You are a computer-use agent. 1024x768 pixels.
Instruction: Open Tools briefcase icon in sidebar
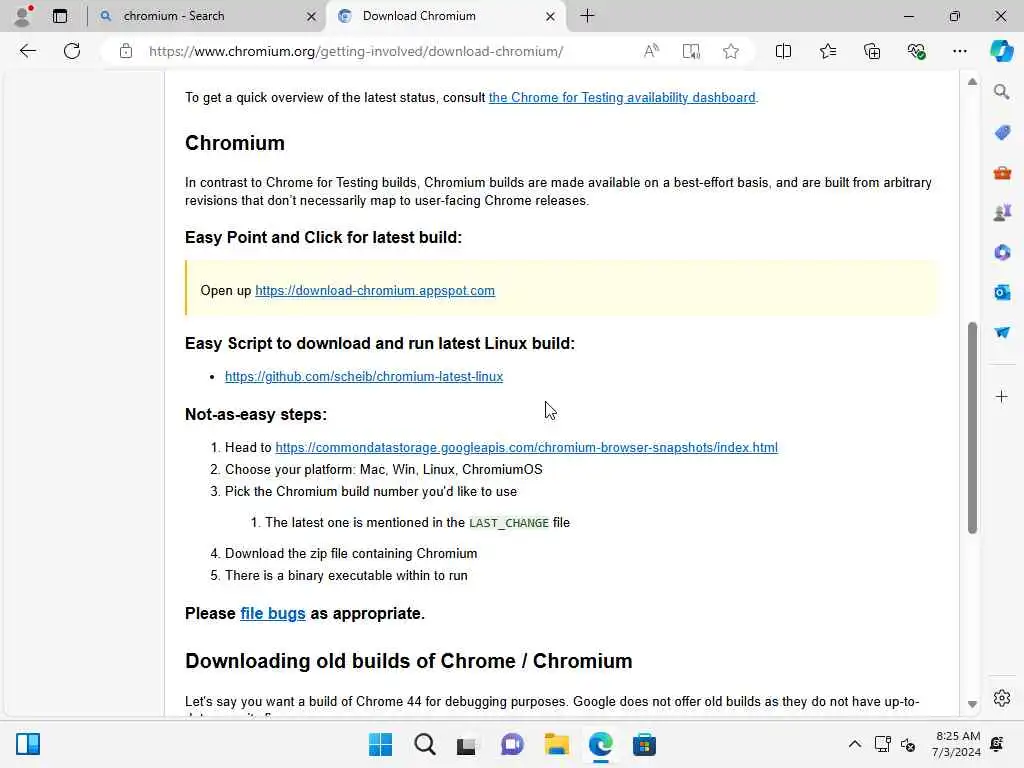(x=1002, y=172)
